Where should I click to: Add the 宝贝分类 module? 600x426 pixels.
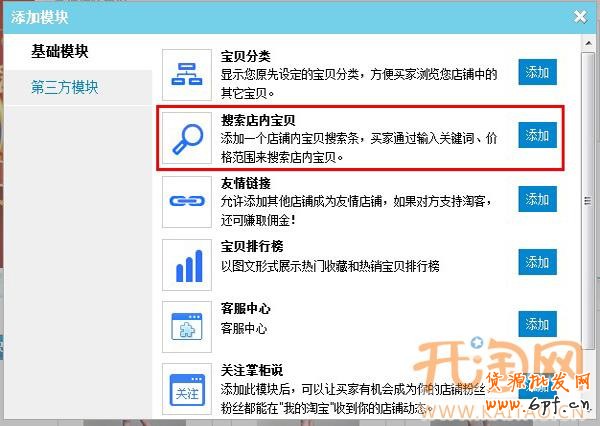click(x=537, y=72)
